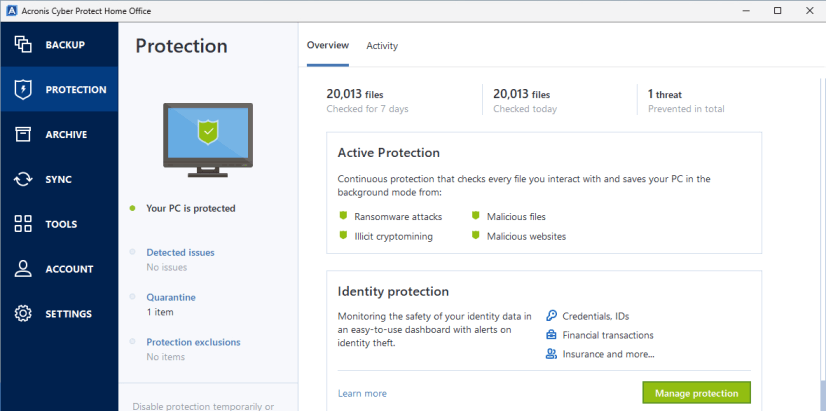Click the Credentials, IDs key icon
This screenshot has height=411, width=826.
pyautogui.click(x=551, y=316)
